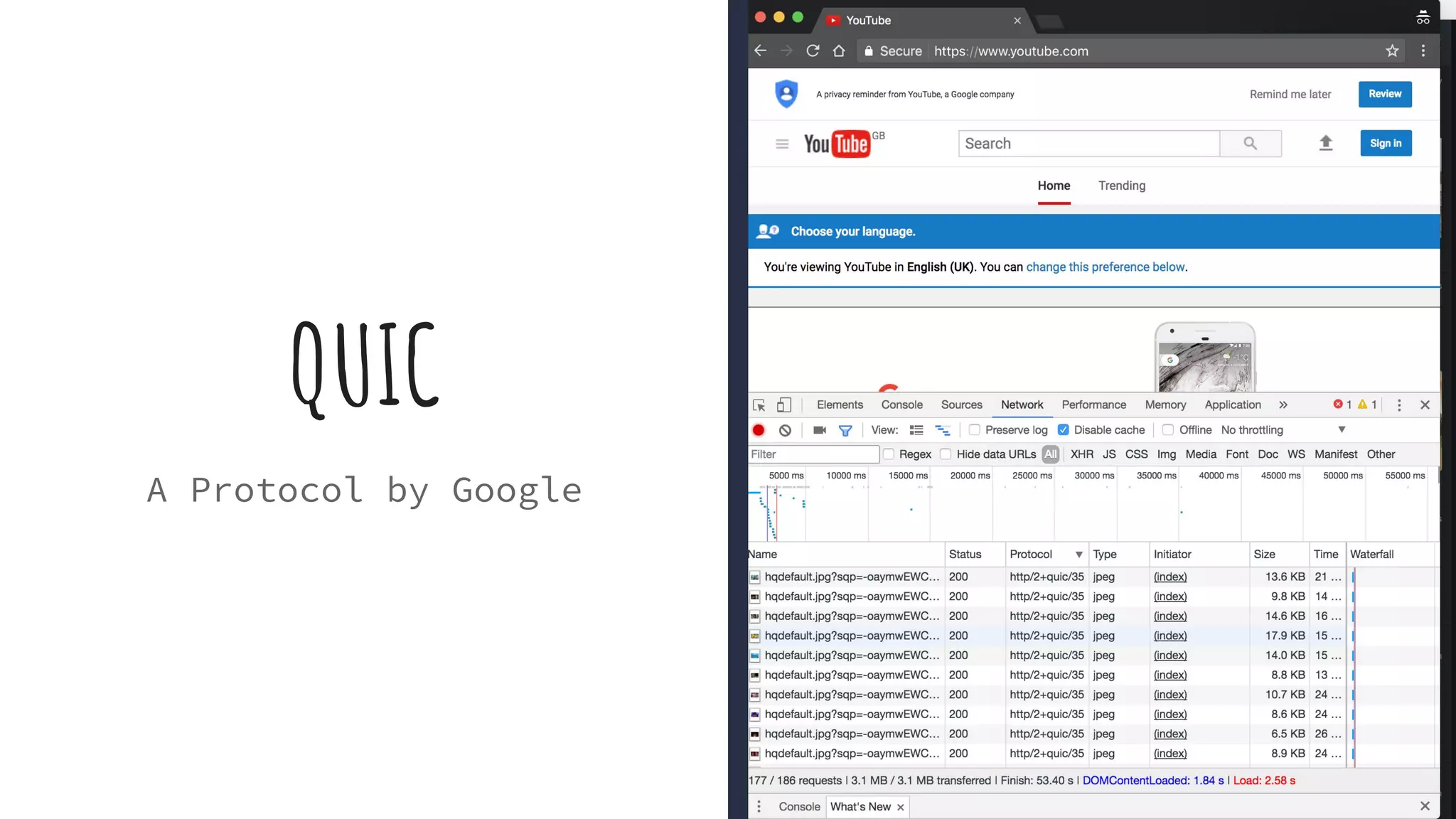Viewport: 1456px width, 819px height.
Task: Toggle the device toolbar icon
Action: click(783, 405)
